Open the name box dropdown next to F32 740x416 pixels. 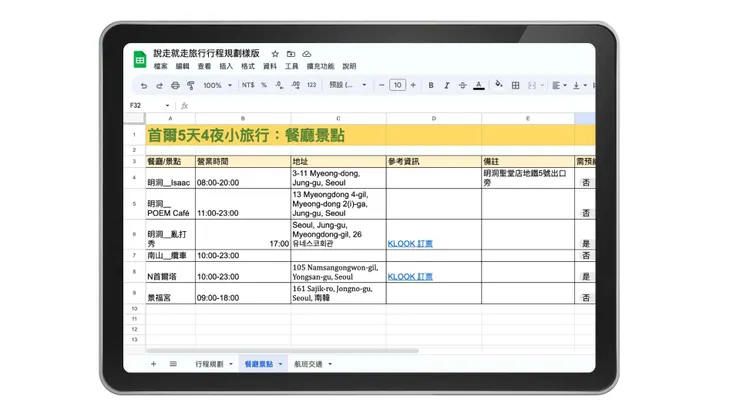tap(167, 105)
